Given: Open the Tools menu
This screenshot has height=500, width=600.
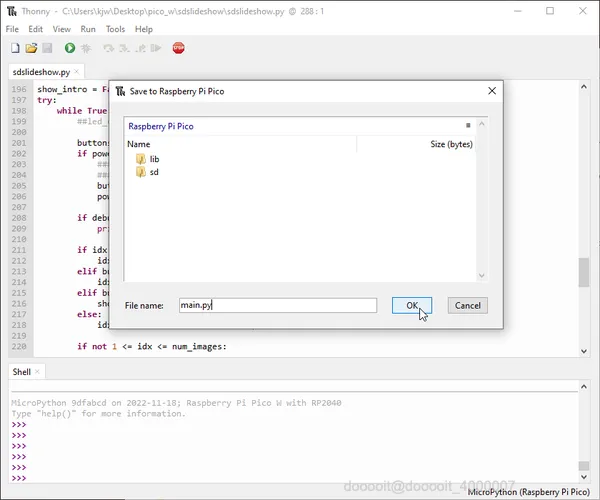Looking at the screenshot, I should (115, 29).
